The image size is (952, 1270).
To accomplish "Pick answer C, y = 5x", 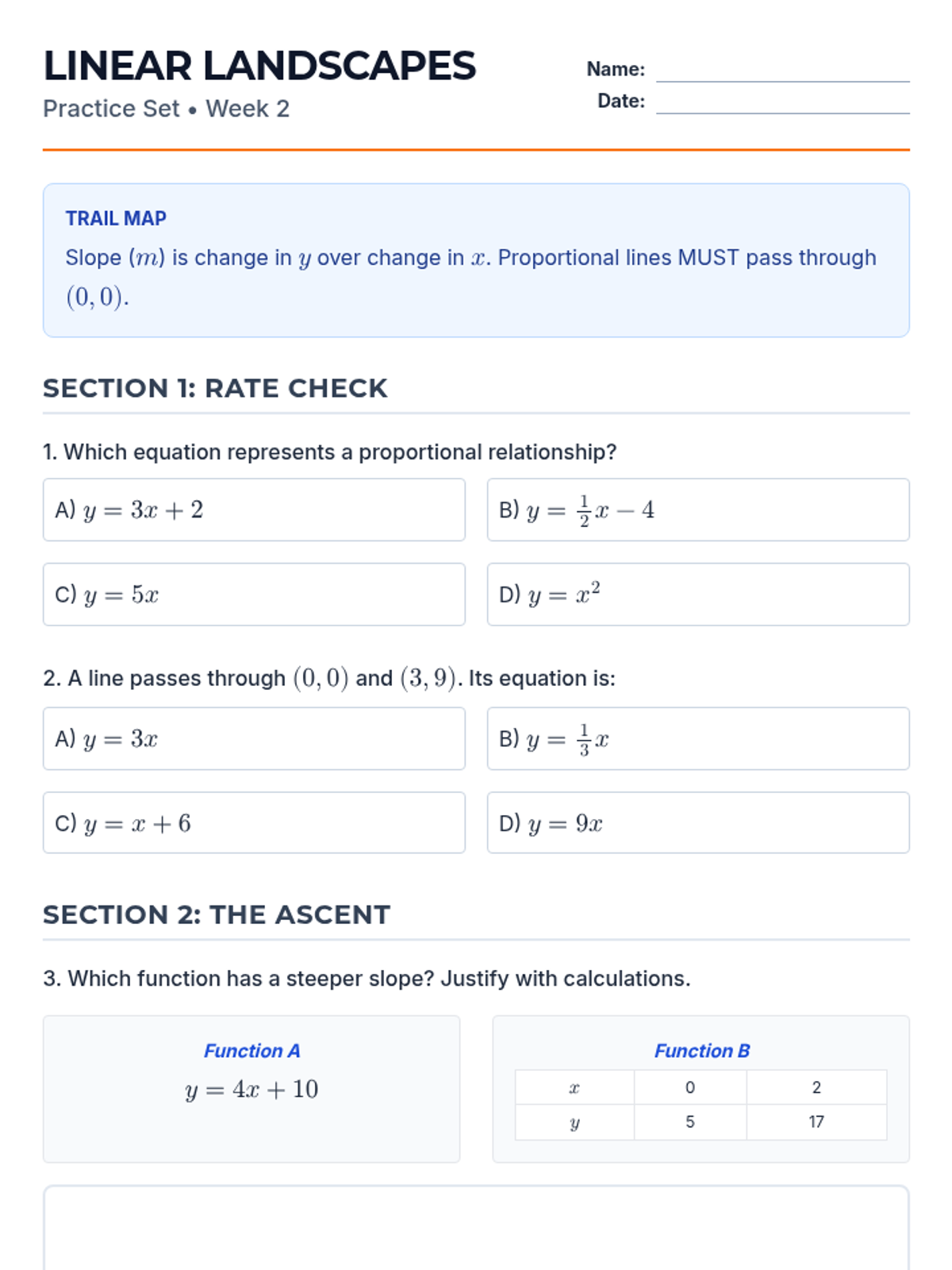I will (254, 595).
